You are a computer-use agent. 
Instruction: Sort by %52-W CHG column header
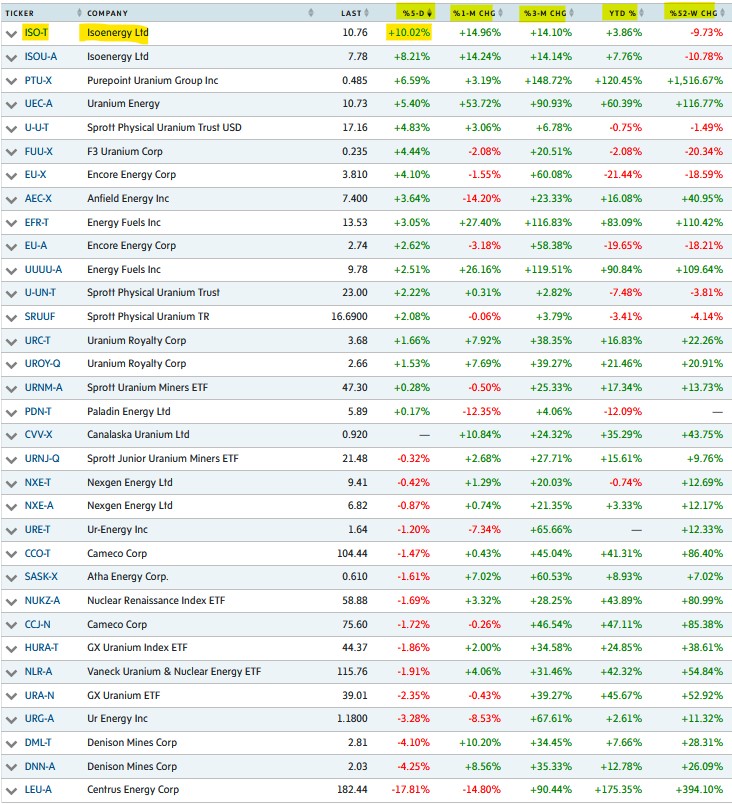[693, 13]
